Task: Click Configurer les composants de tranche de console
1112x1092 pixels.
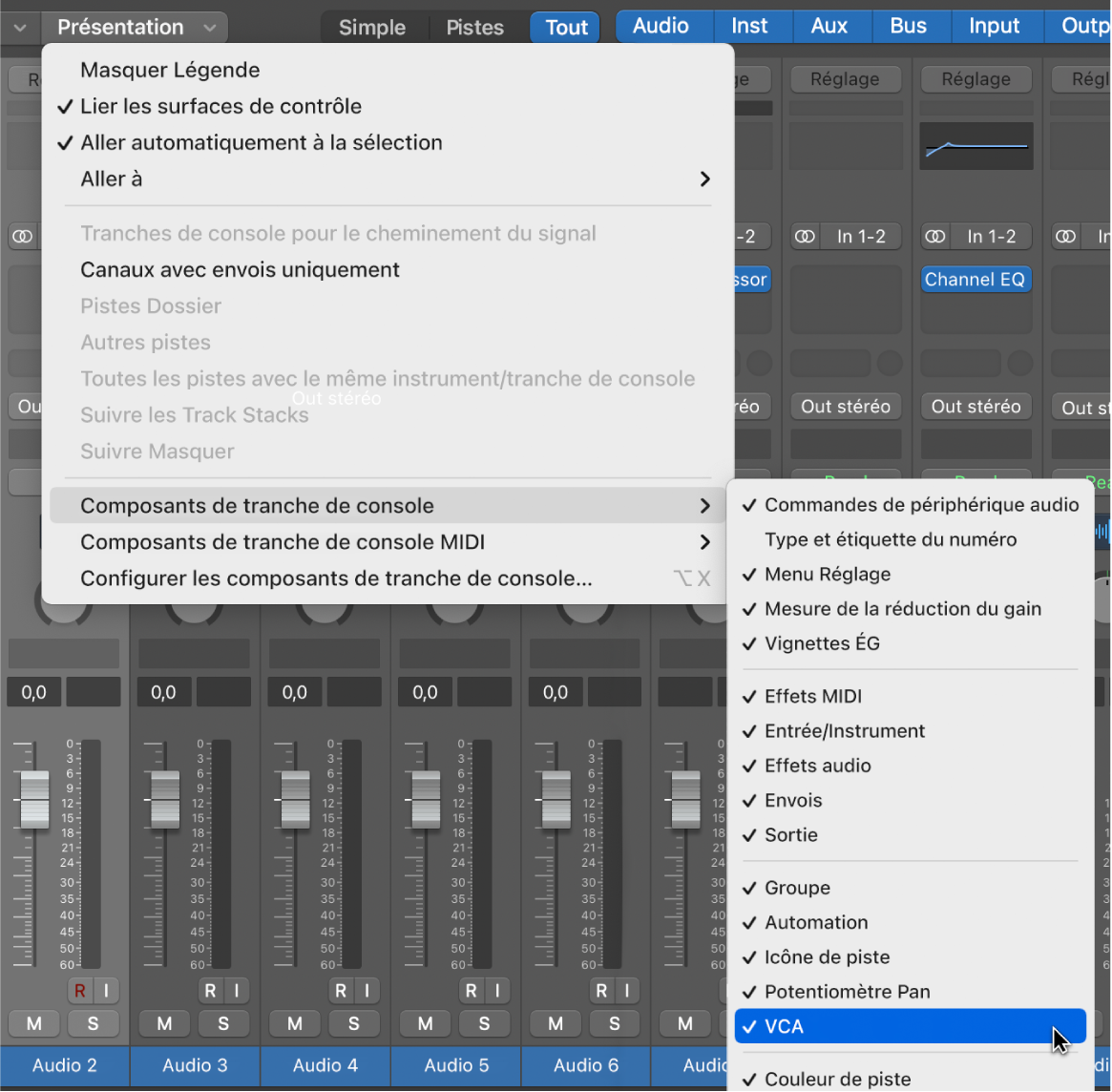Action: pyautogui.click(x=382, y=576)
